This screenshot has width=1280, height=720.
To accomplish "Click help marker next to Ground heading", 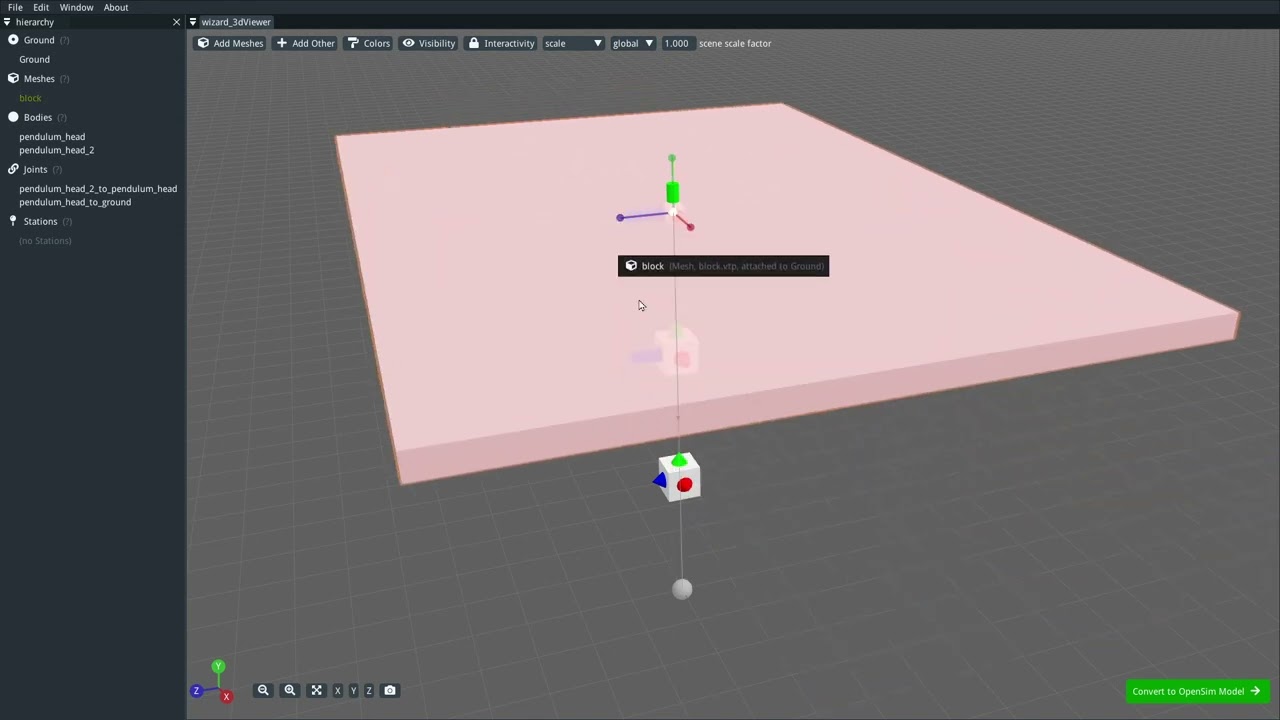I will pyautogui.click(x=64, y=40).
